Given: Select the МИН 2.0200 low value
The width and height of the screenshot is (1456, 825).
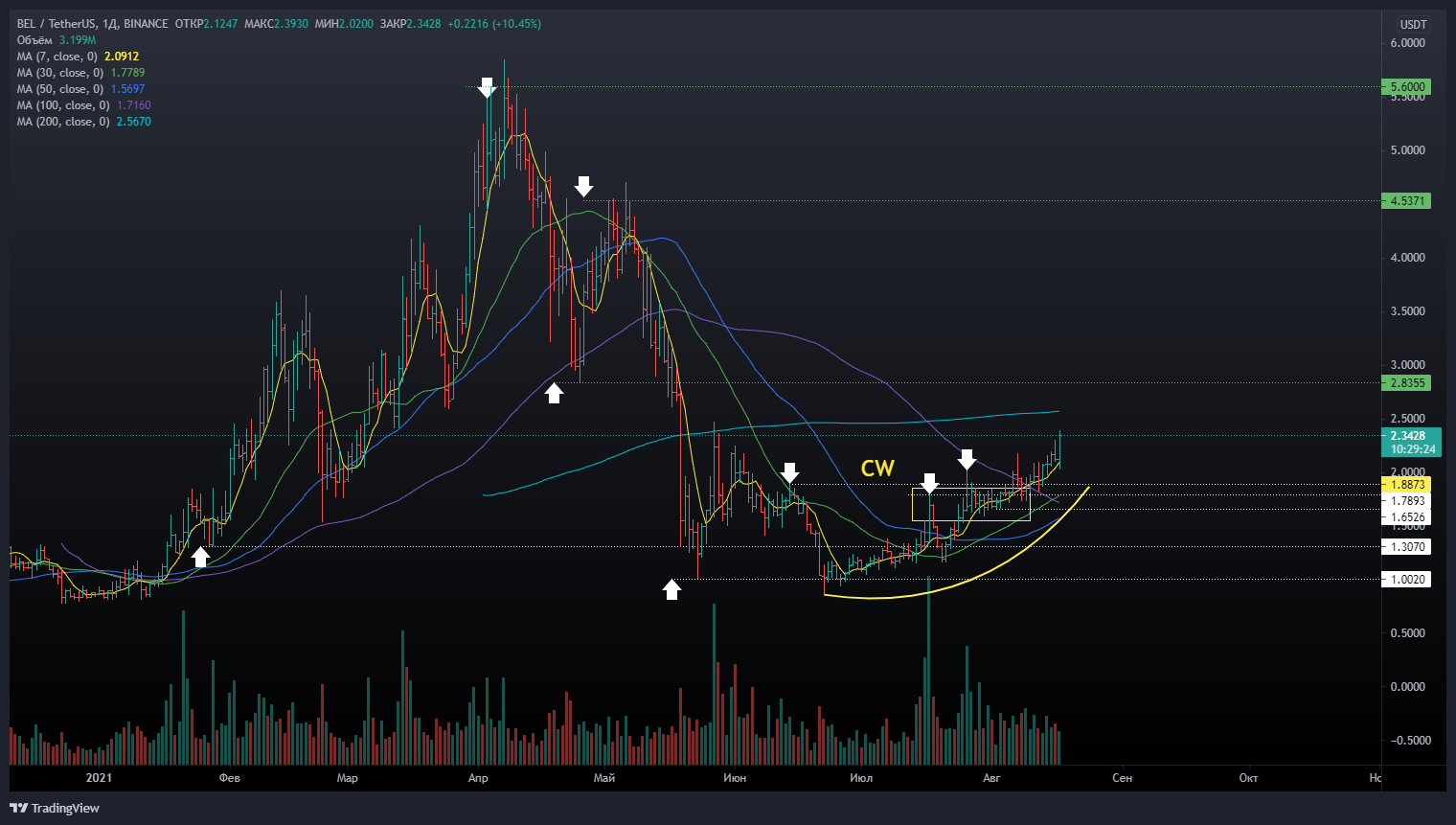Looking at the screenshot, I should click(344, 24).
